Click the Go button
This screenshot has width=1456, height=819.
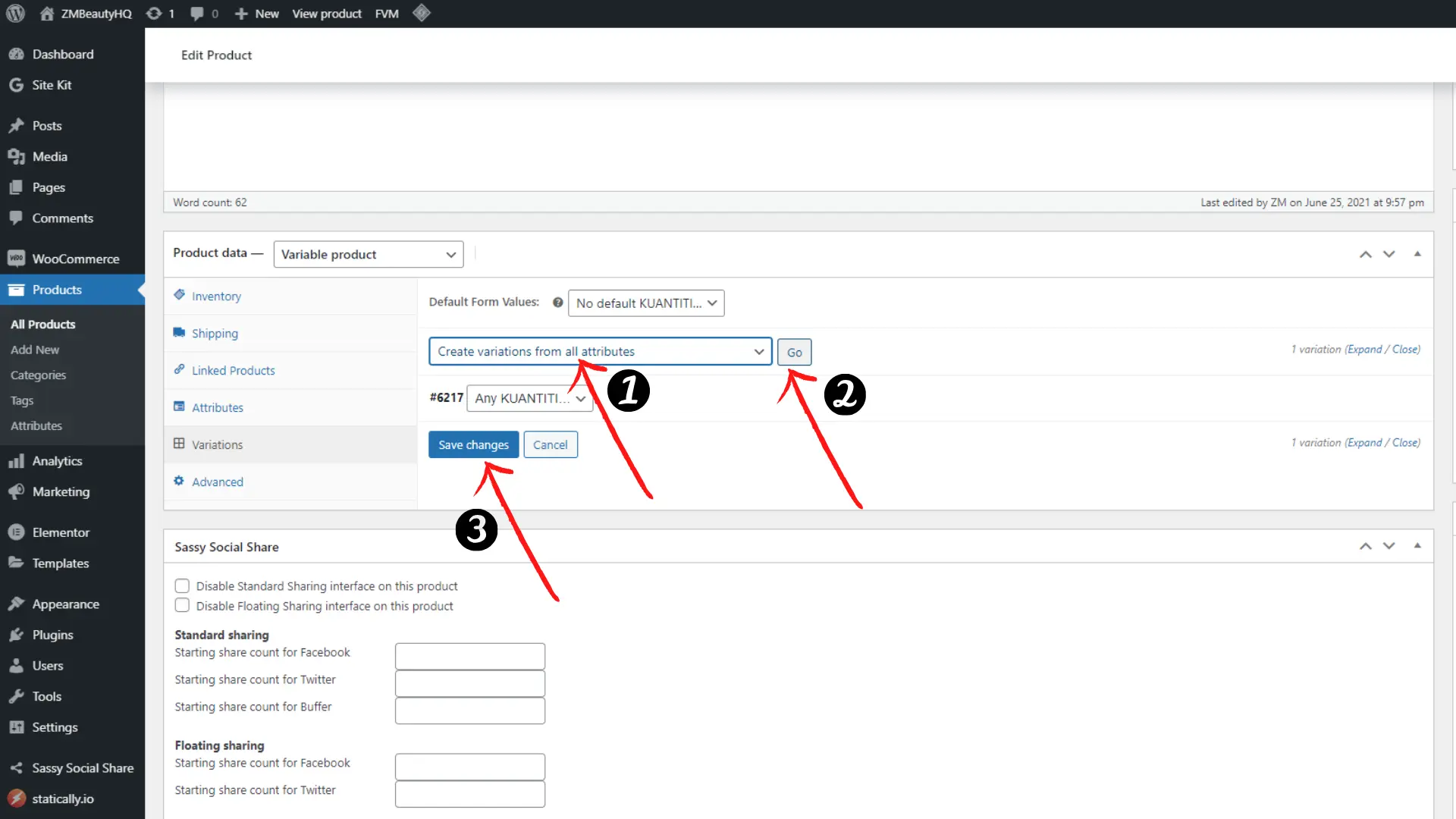794,352
